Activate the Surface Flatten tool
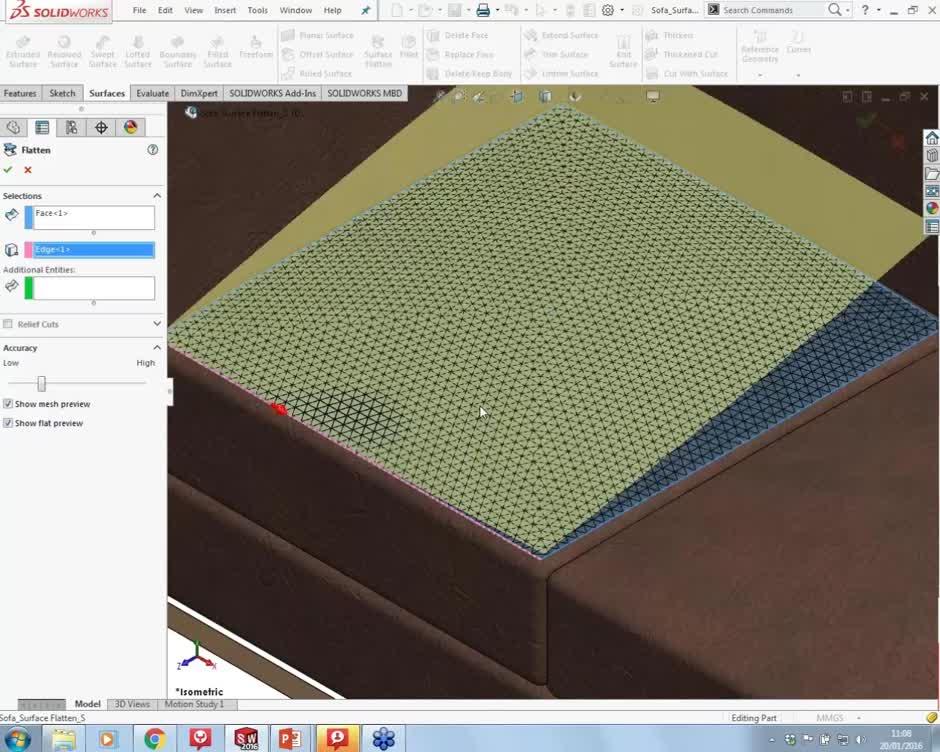Viewport: 940px width, 752px height. point(378,48)
